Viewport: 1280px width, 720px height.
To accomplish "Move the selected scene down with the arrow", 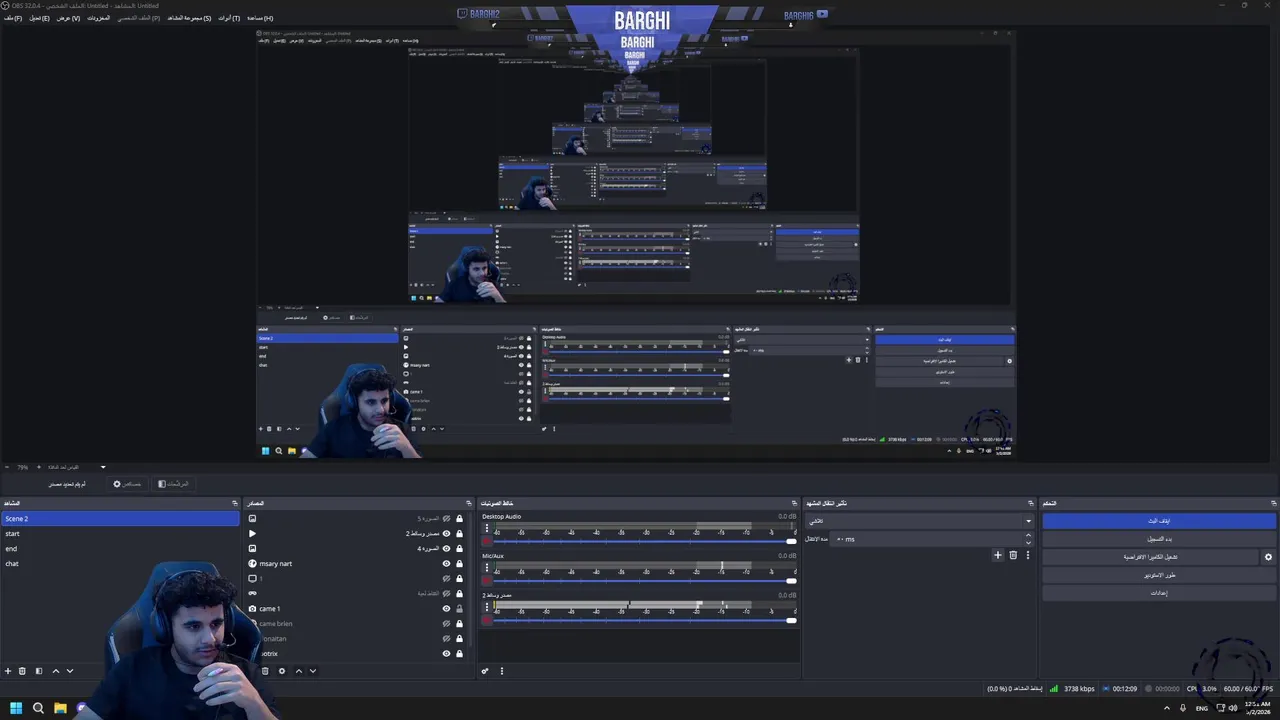I will [x=70, y=671].
